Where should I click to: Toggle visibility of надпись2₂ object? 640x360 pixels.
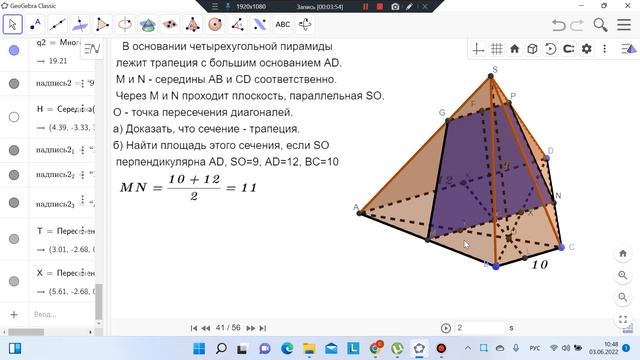click(14, 175)
